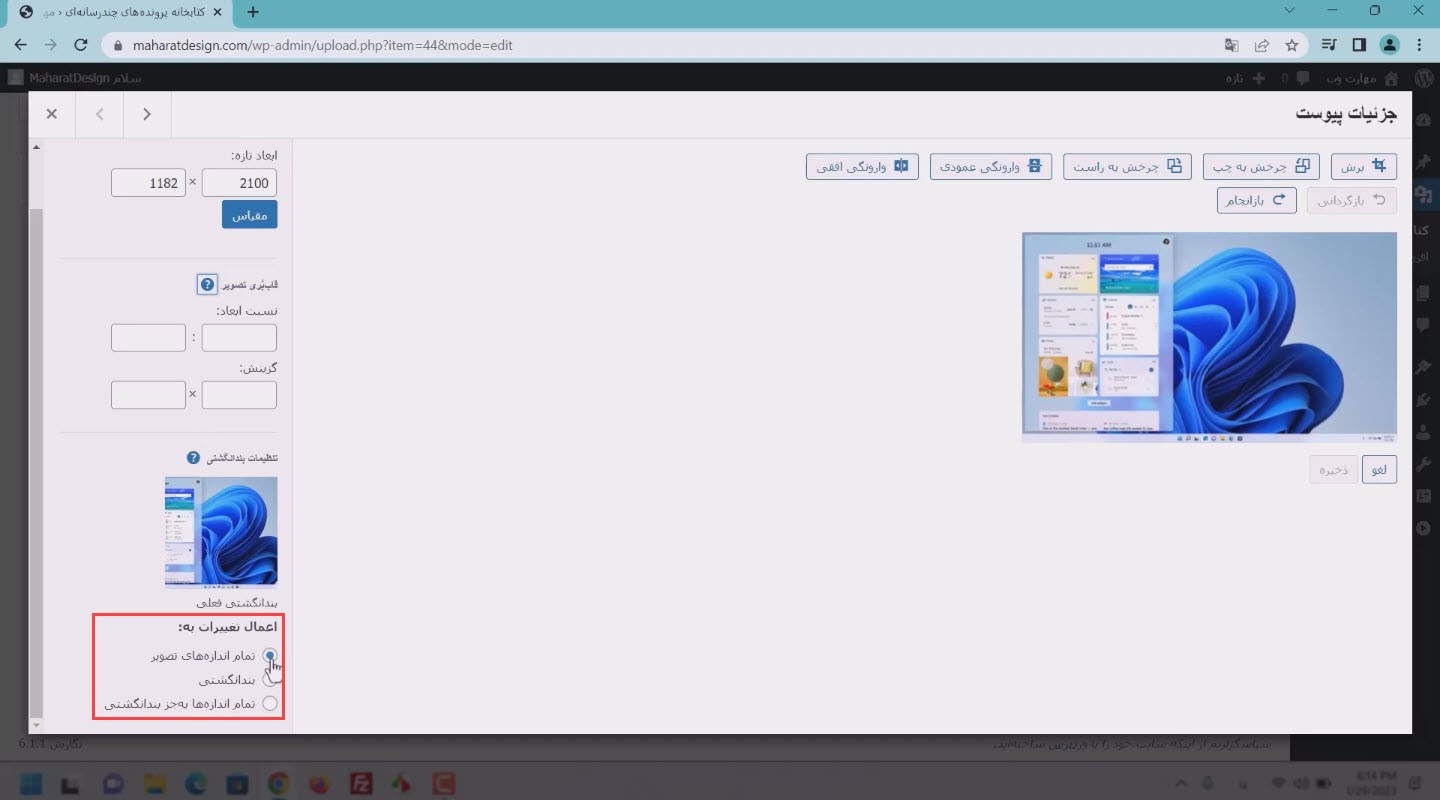Select the بندانگشتی radio option
The image size is (1440, 800).
tap(269, 680)
